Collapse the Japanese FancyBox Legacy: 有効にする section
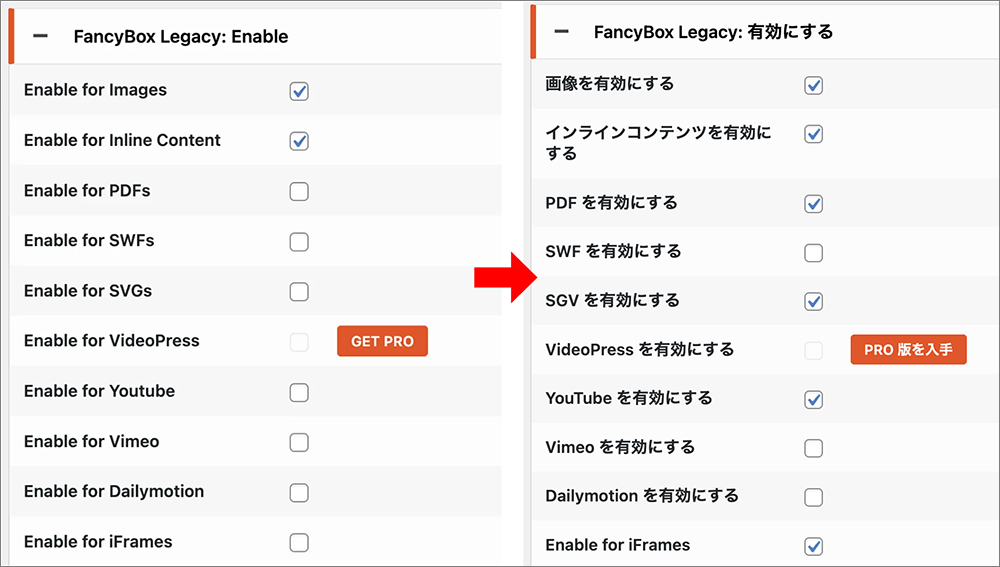 [x=561, y=31]
